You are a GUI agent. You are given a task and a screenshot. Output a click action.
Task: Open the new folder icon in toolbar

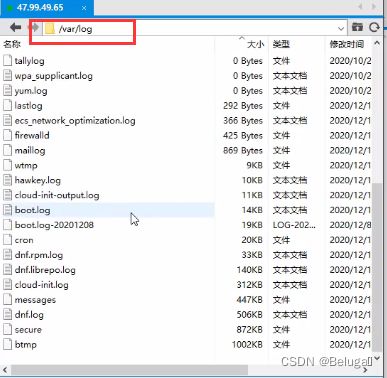click(357, 27)
